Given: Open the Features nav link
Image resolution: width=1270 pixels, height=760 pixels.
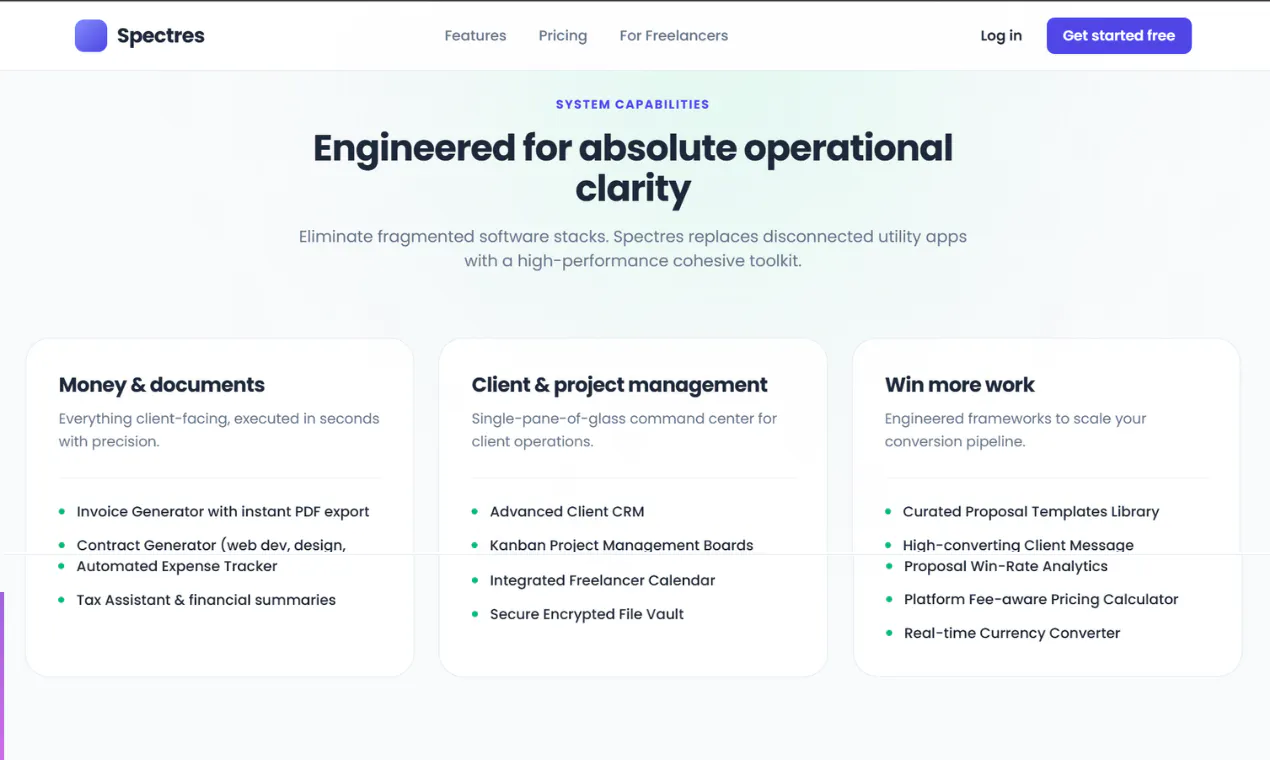Looking at the screenshot, I should (475, 36).
